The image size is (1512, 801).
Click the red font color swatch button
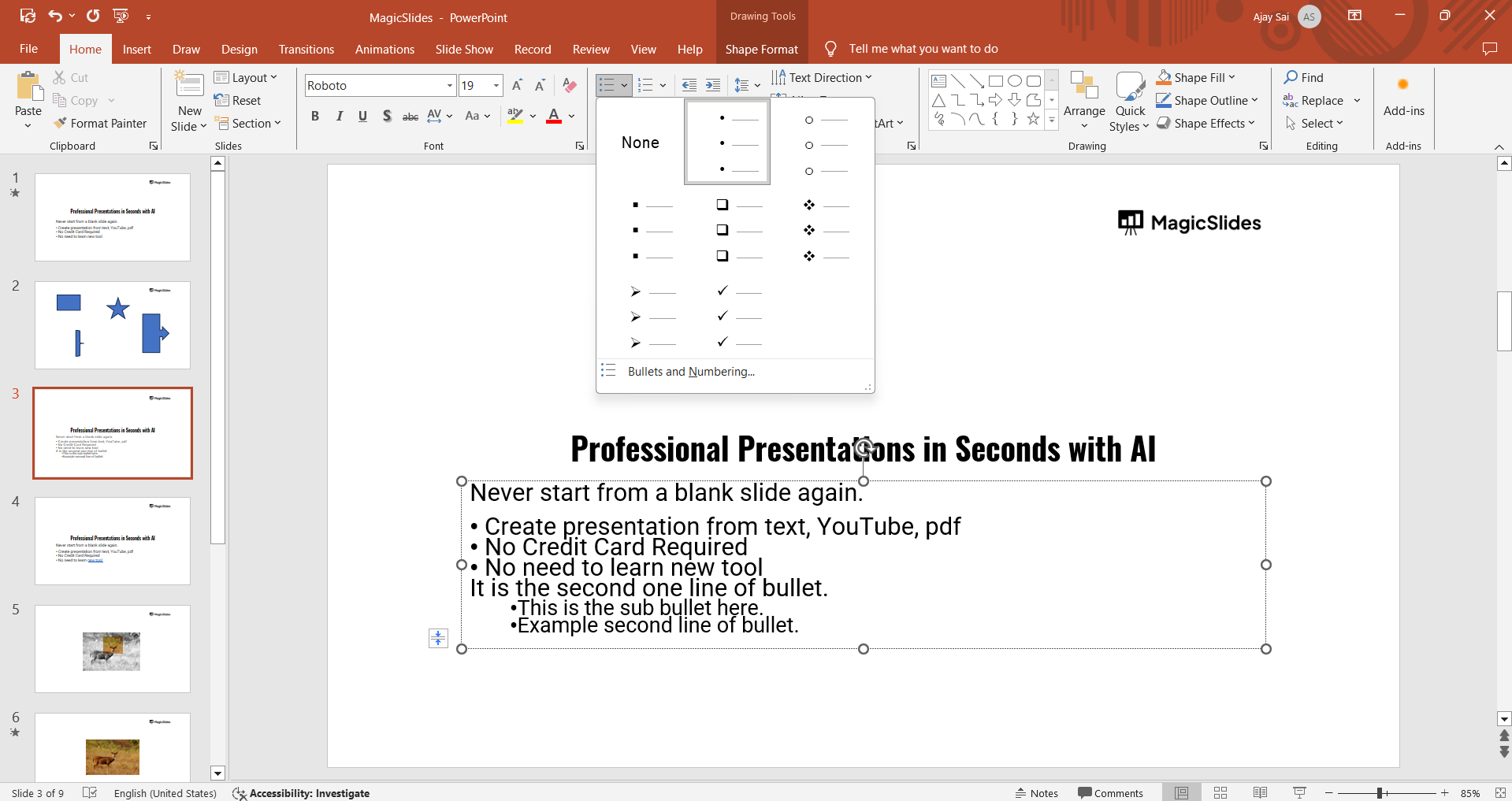click(554, 116)
